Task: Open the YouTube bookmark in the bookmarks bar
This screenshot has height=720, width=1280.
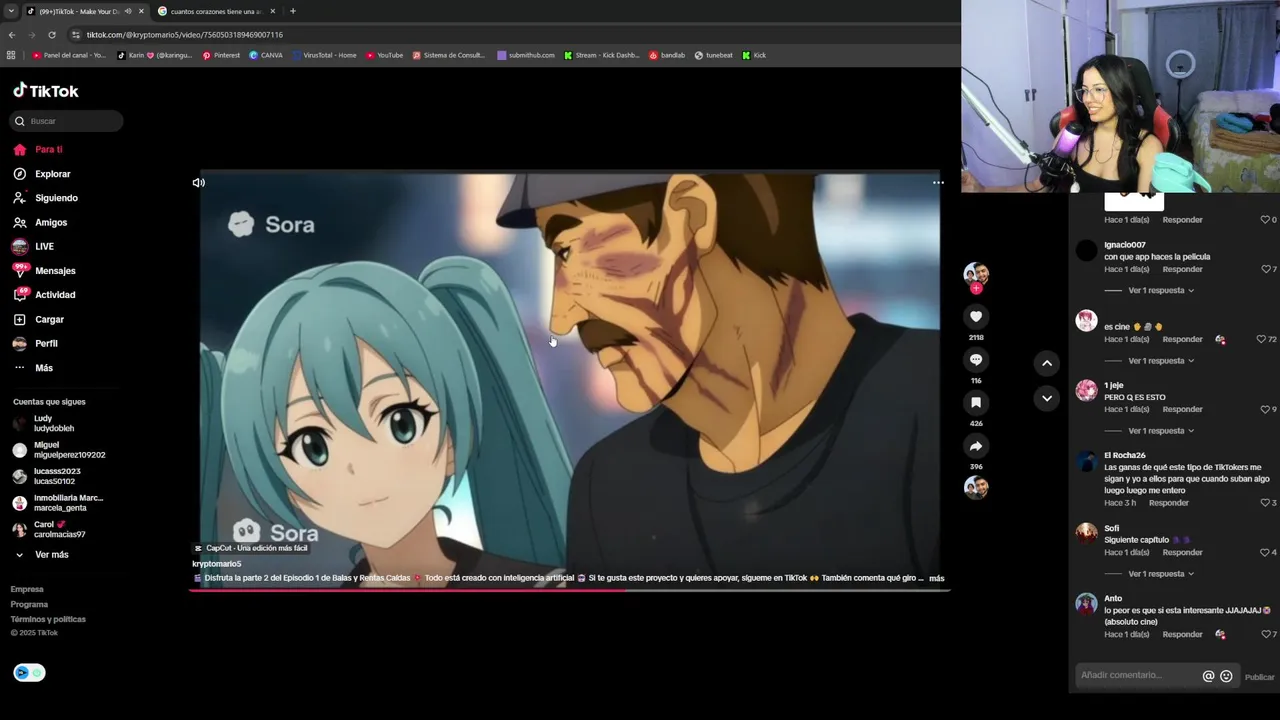Action: point(384,55)
